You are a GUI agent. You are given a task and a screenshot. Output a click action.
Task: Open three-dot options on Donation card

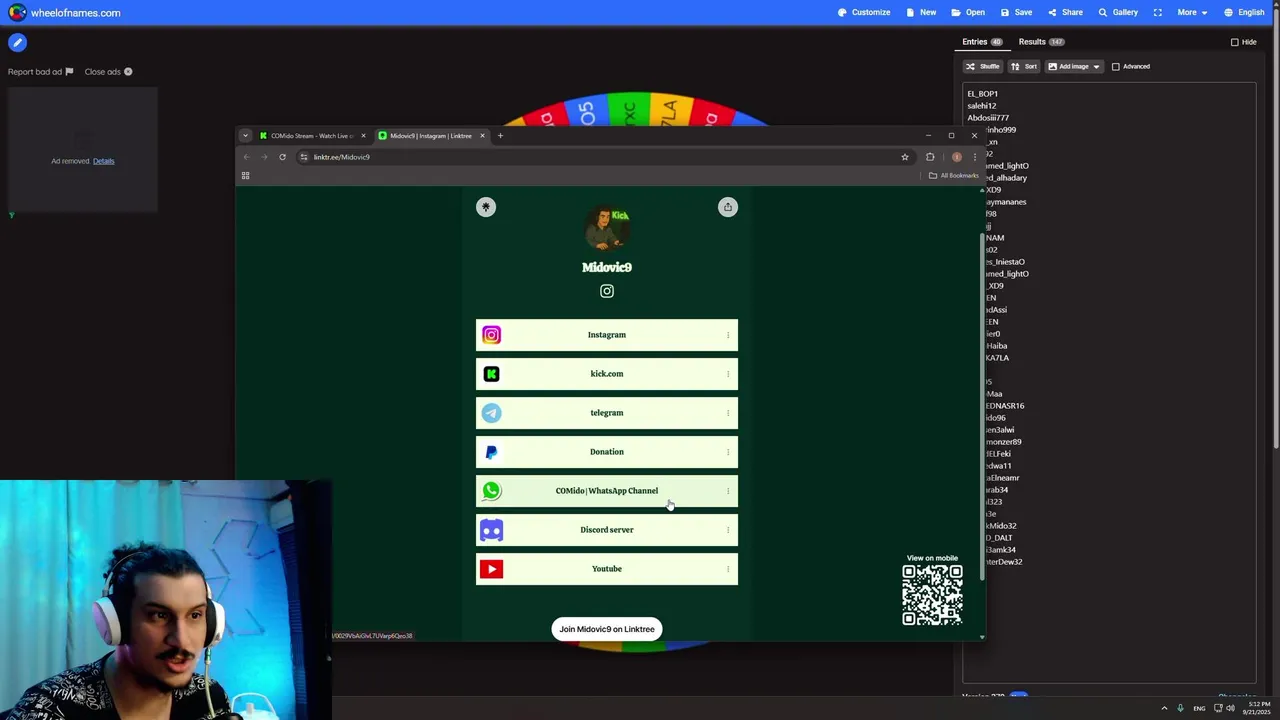(x=727, y=452)
